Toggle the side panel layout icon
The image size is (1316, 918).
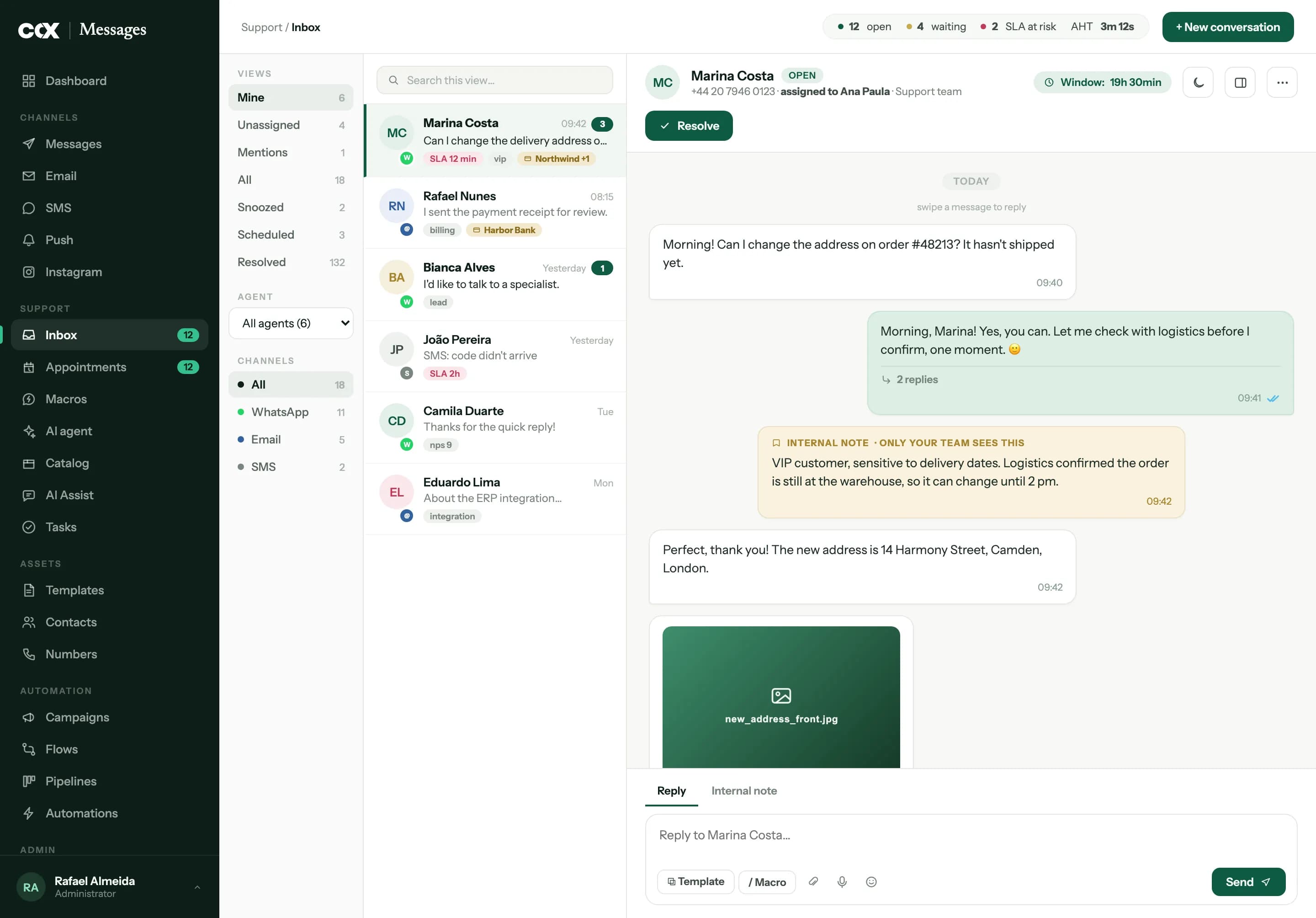(x=1240, y=83)
